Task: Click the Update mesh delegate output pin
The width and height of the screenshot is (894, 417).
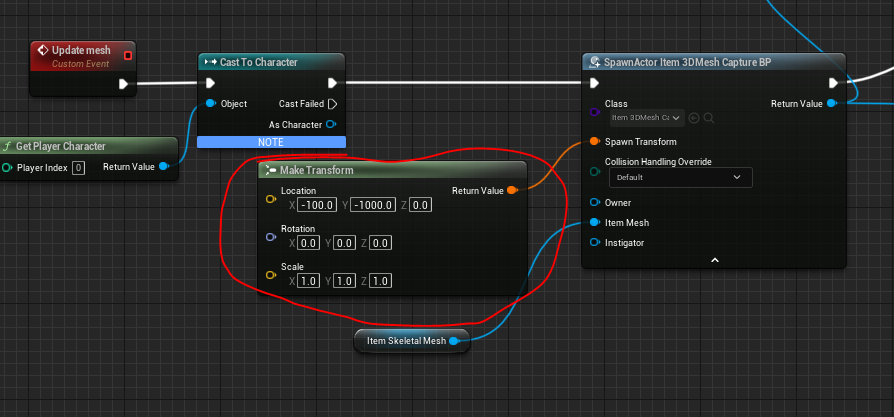Action: [128, 55]
